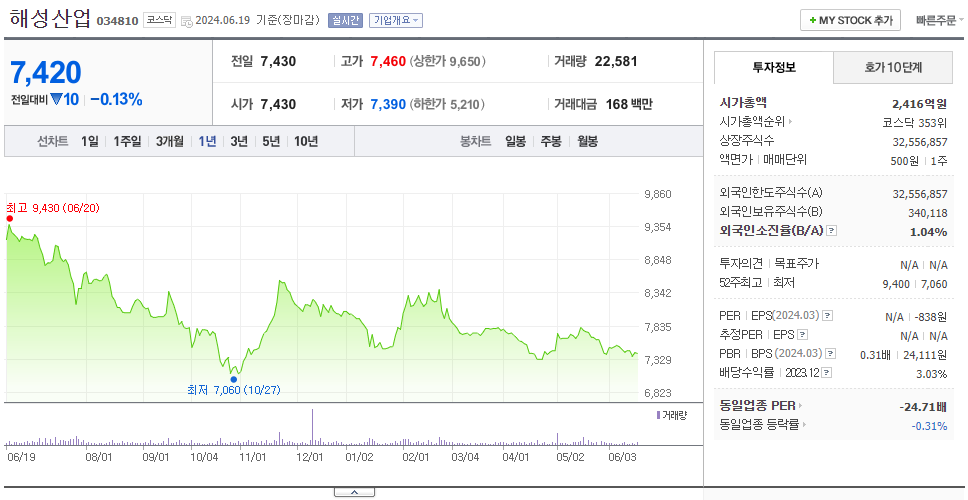Select the 3개월 line chart period

point(170,141)
